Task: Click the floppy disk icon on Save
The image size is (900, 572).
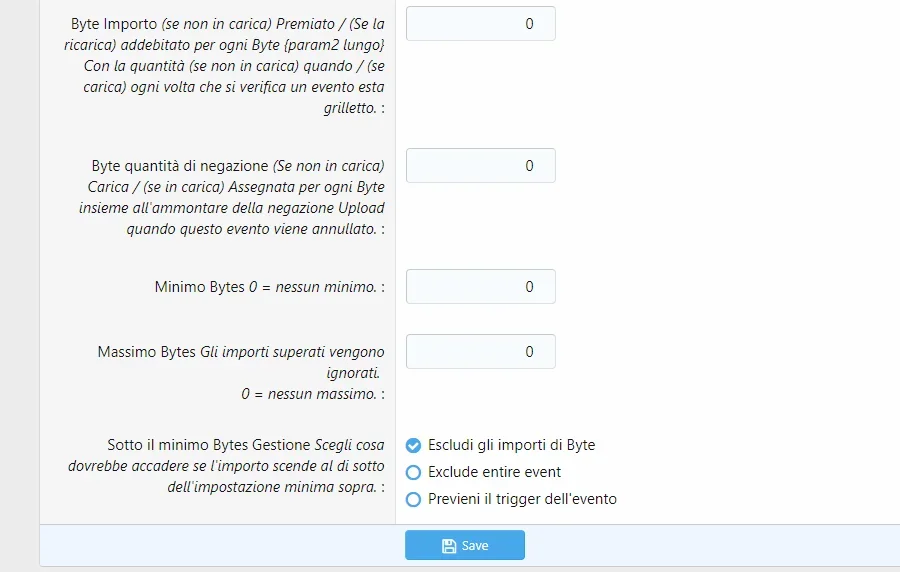Action: click(x=449, y=546)
